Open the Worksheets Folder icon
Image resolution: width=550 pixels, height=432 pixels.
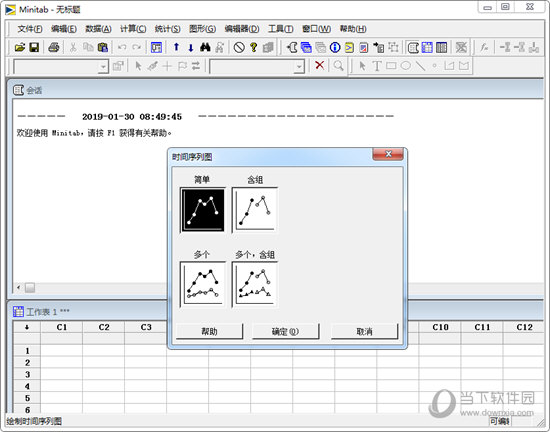pyautogui.click(x=306, y=47)
